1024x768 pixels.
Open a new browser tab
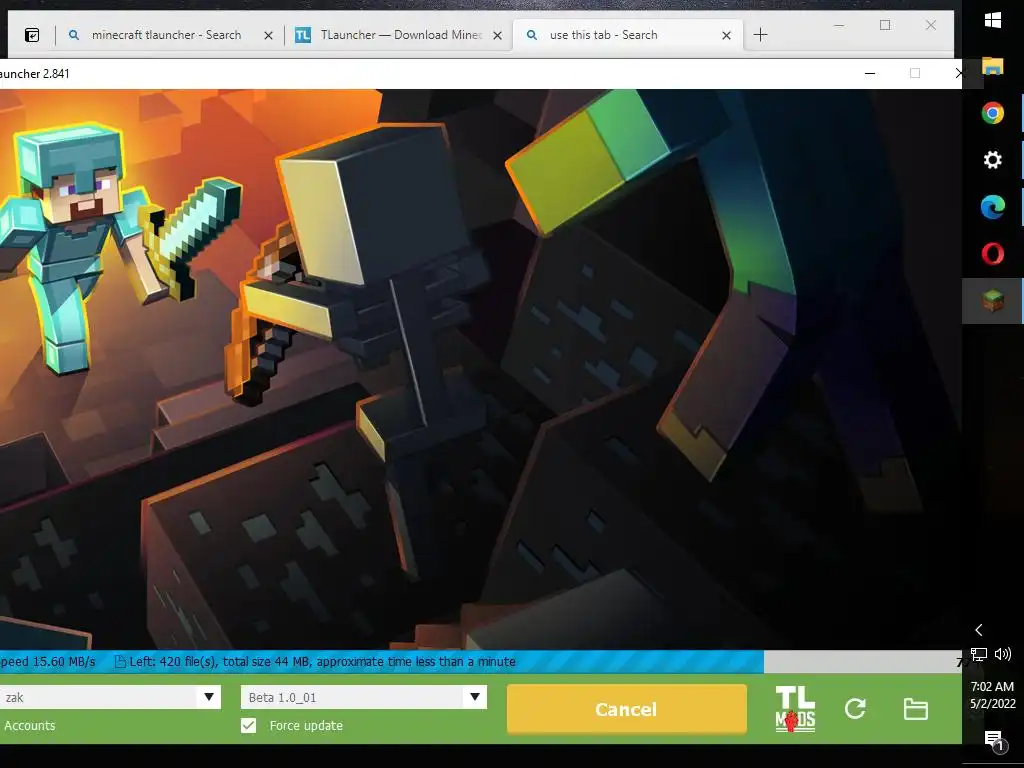[x=760, y=35]
